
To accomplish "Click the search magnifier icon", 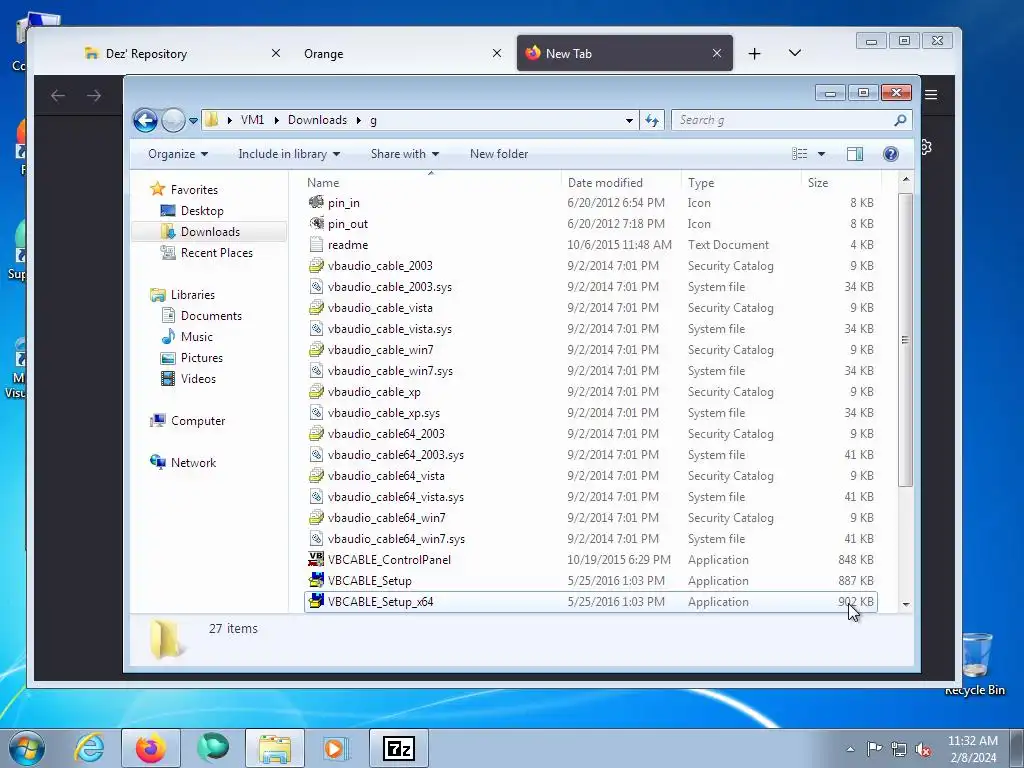I will 901,120.
